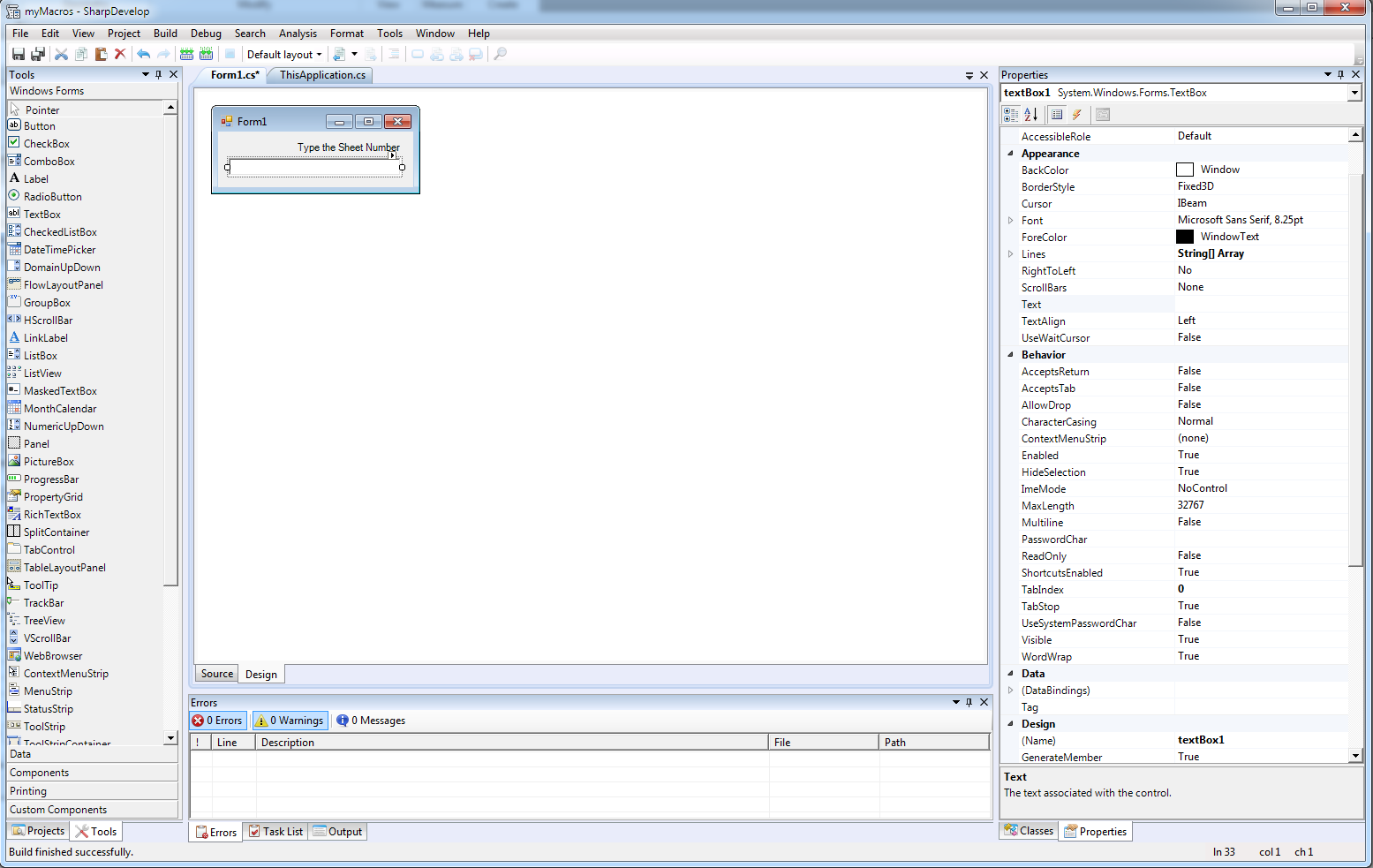Viewport: 1373px width, 868px height.
Task: Click the 0 Warnings filter button
Action: pos(290,720)
